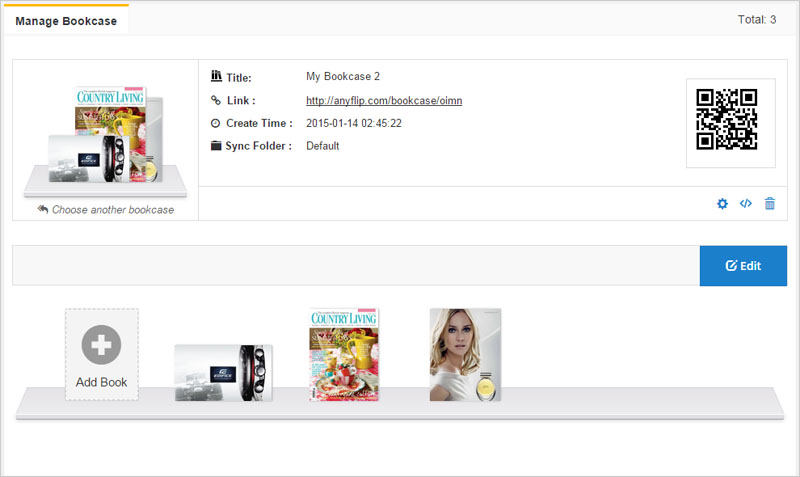Screen dimensions: 800x477
Task: Click the empty text field beside Edit
Action: click(x=355, y=266)
